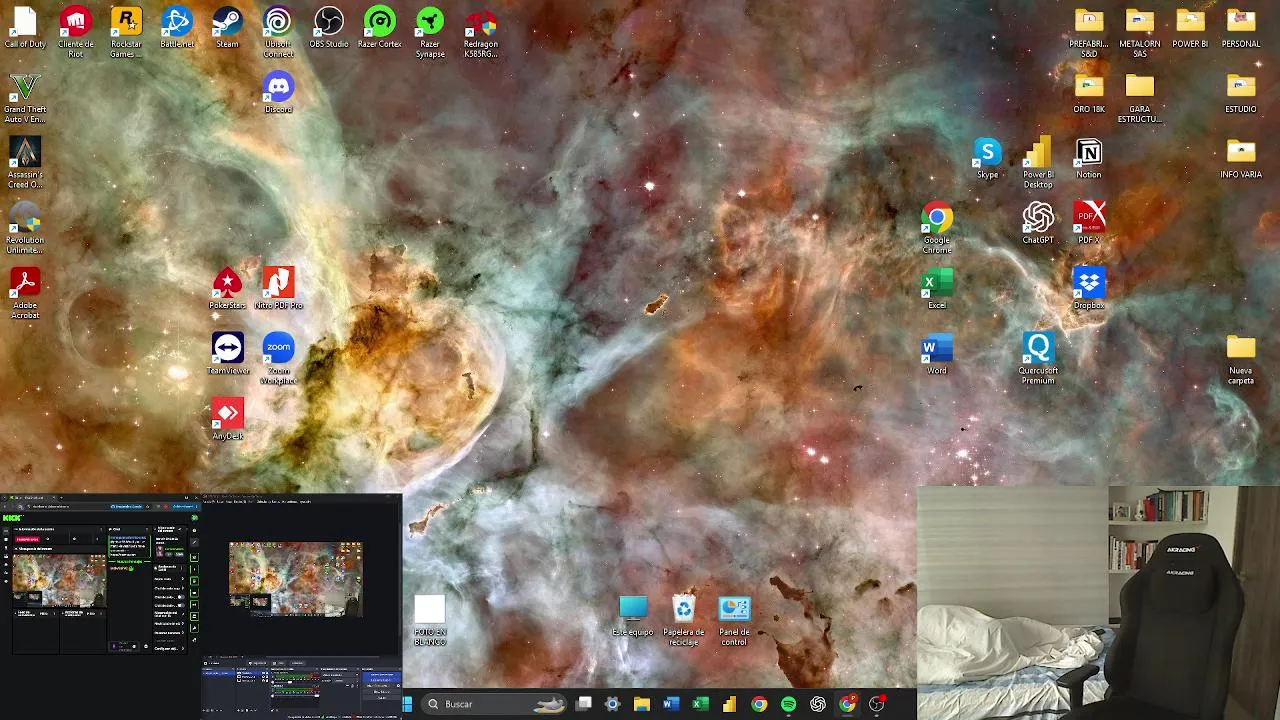Screen dimensions: 1280x720
Task: Launch Dropbox desktop icon
Action: 1088,290
